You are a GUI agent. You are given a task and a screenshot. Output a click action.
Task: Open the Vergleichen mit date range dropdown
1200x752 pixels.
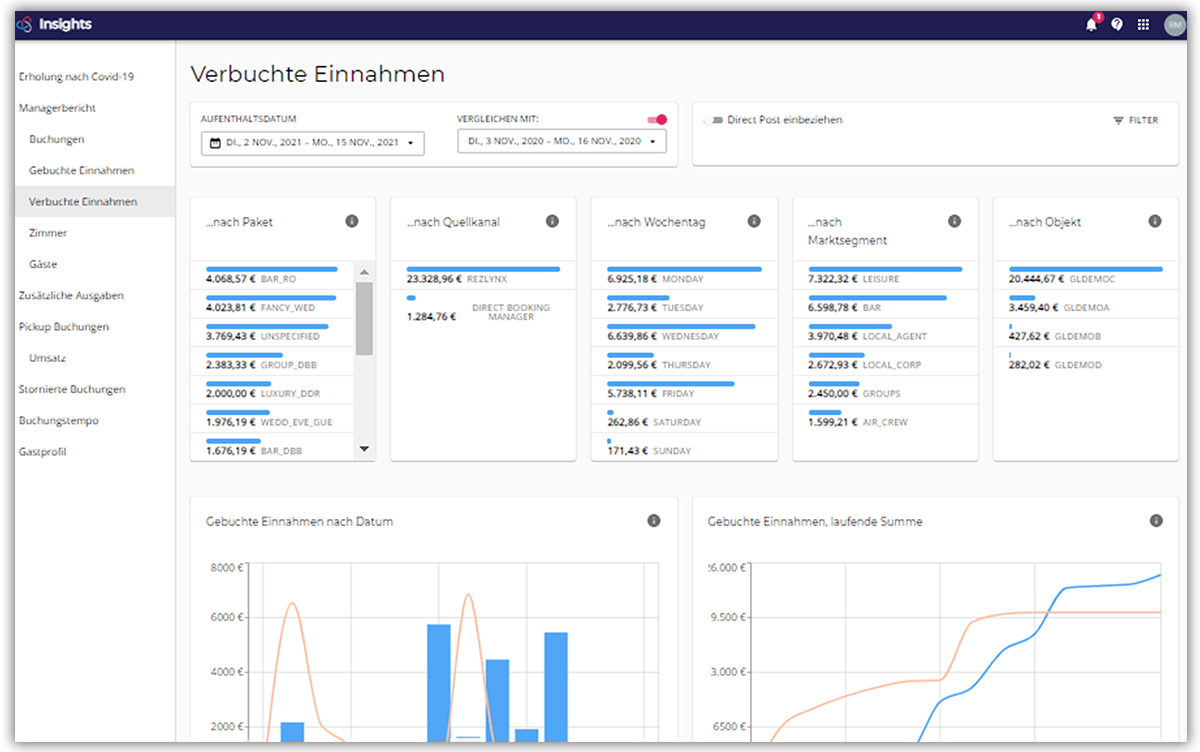pyautogui.click(x=562, y=142)
